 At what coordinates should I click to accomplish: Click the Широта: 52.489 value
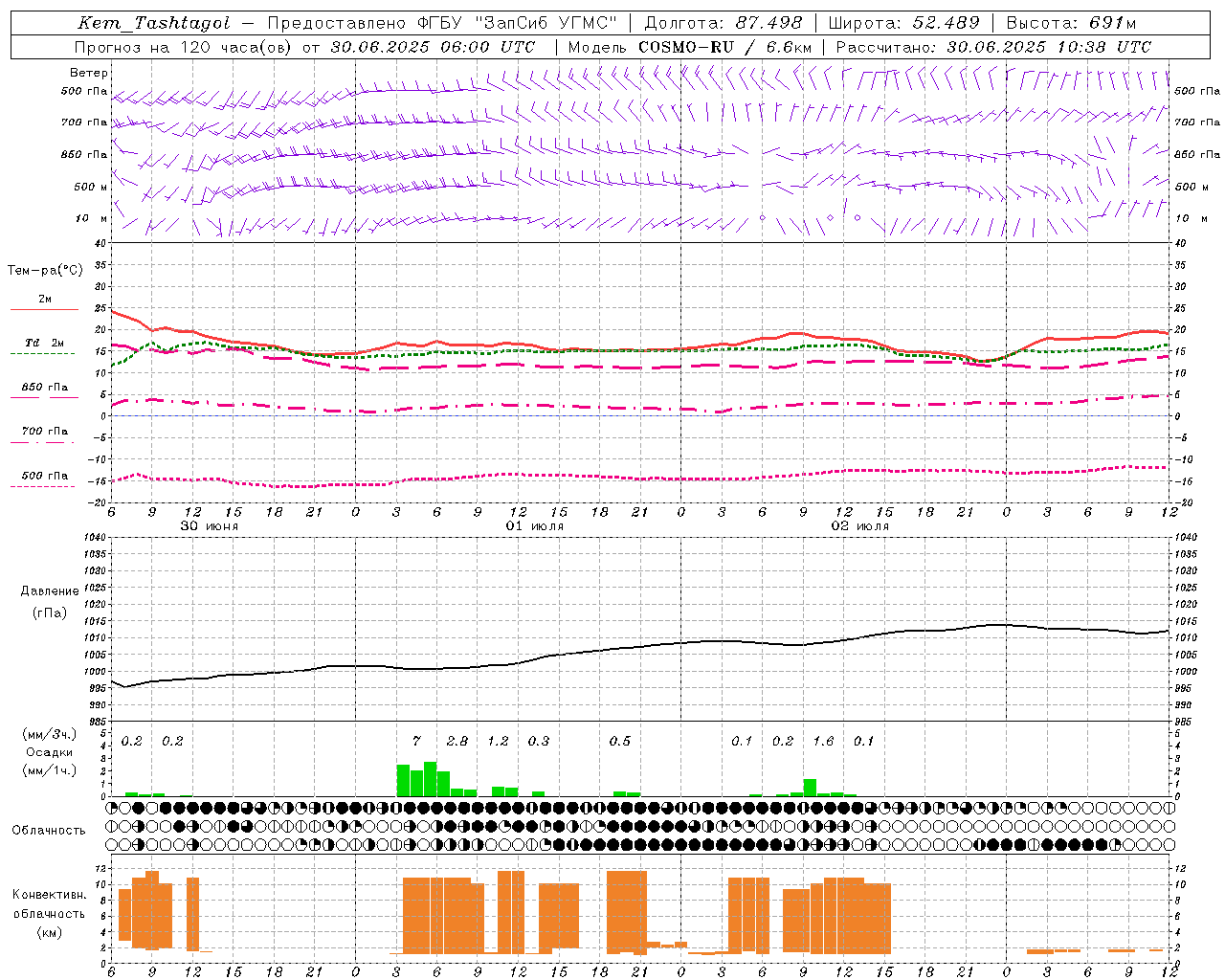pos(904,24)
